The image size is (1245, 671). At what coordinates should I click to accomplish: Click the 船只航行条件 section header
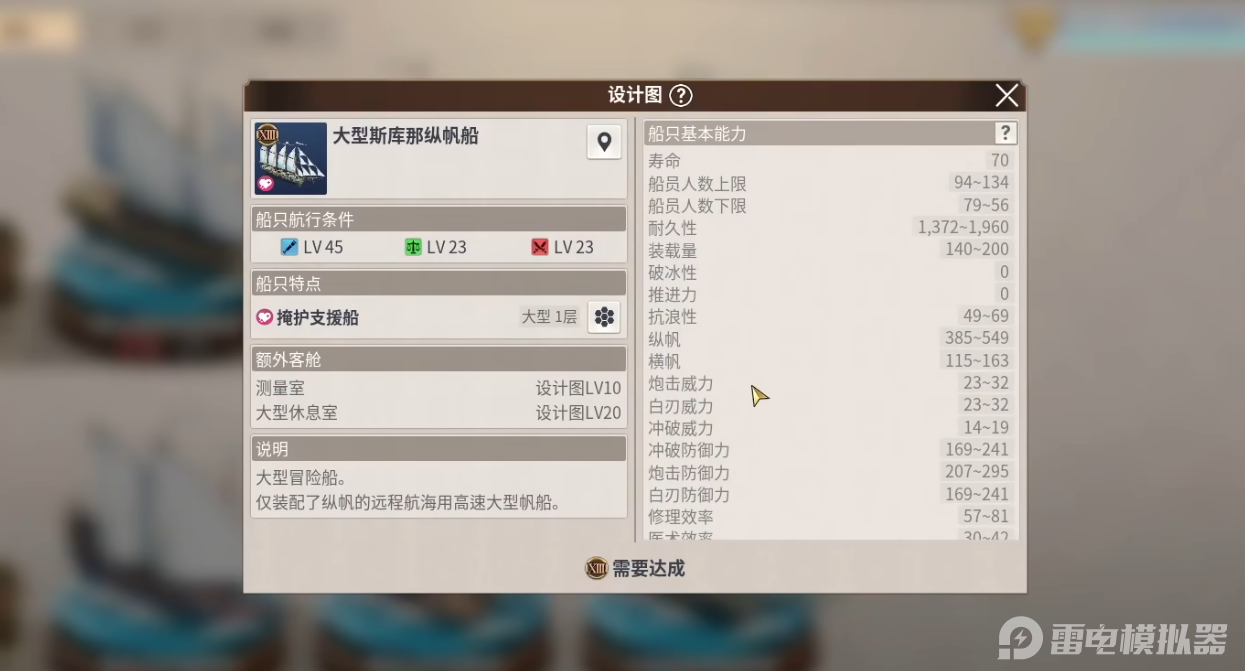point(438,219)
